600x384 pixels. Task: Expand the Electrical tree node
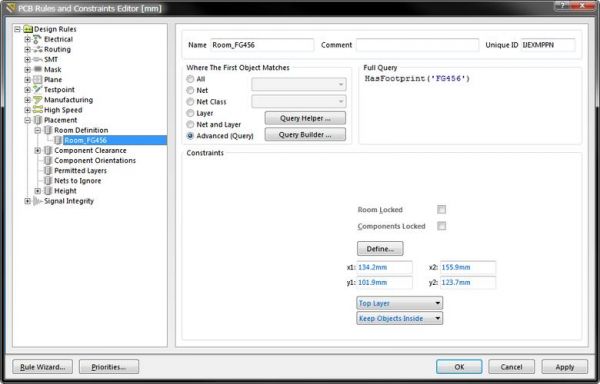(28, 39)
